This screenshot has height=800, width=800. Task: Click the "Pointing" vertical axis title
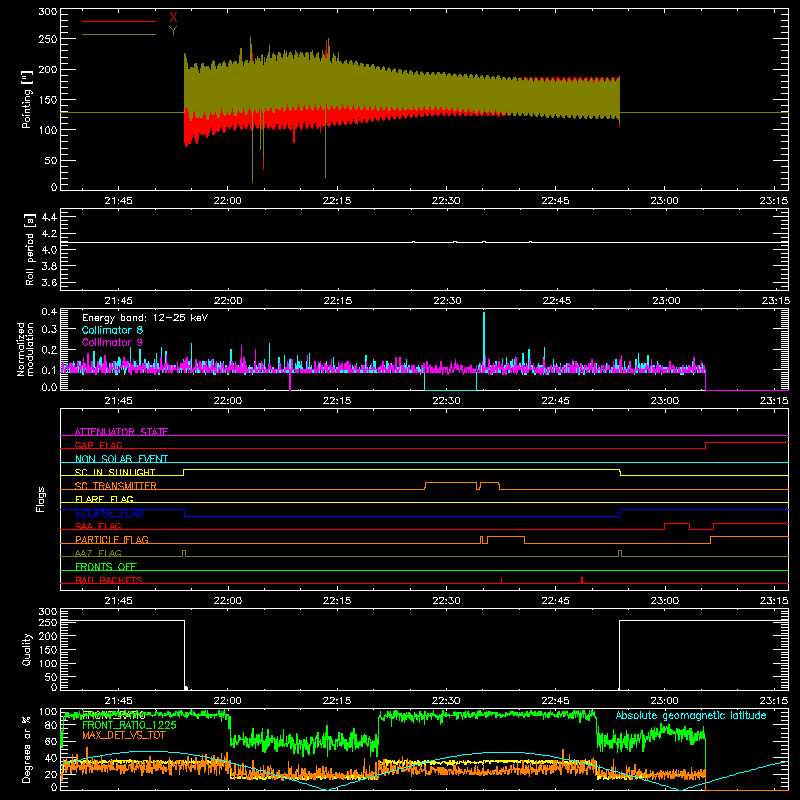[27, 99]
